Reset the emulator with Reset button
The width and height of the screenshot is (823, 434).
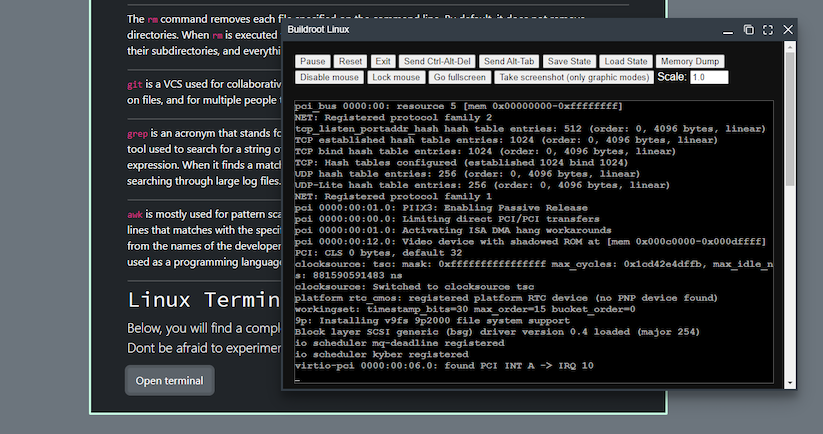pyautogui.click(x=350, y=61)
